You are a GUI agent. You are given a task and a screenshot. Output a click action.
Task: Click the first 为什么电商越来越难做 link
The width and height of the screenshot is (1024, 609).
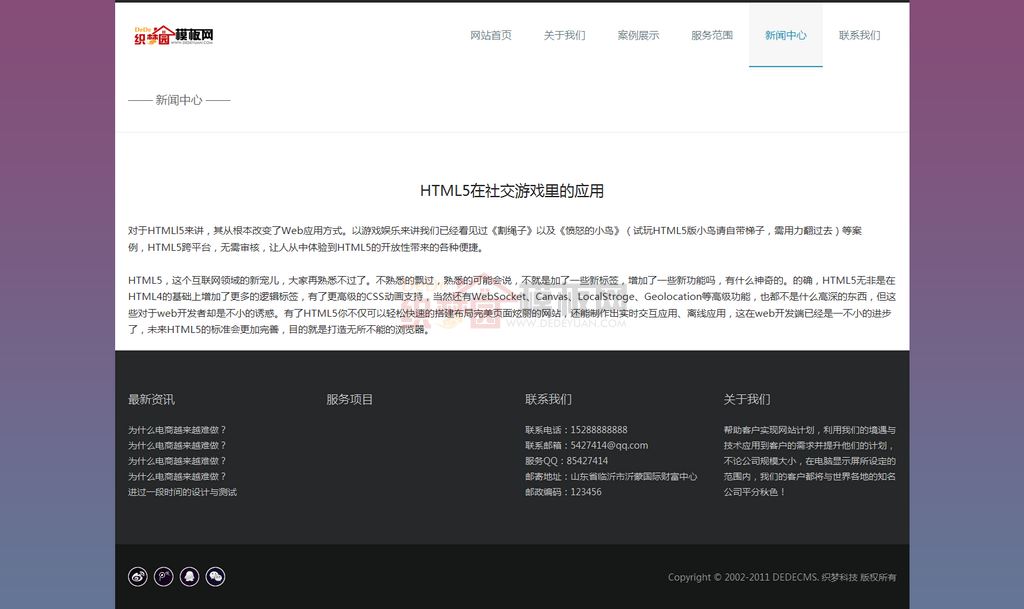tap(177, 430)
